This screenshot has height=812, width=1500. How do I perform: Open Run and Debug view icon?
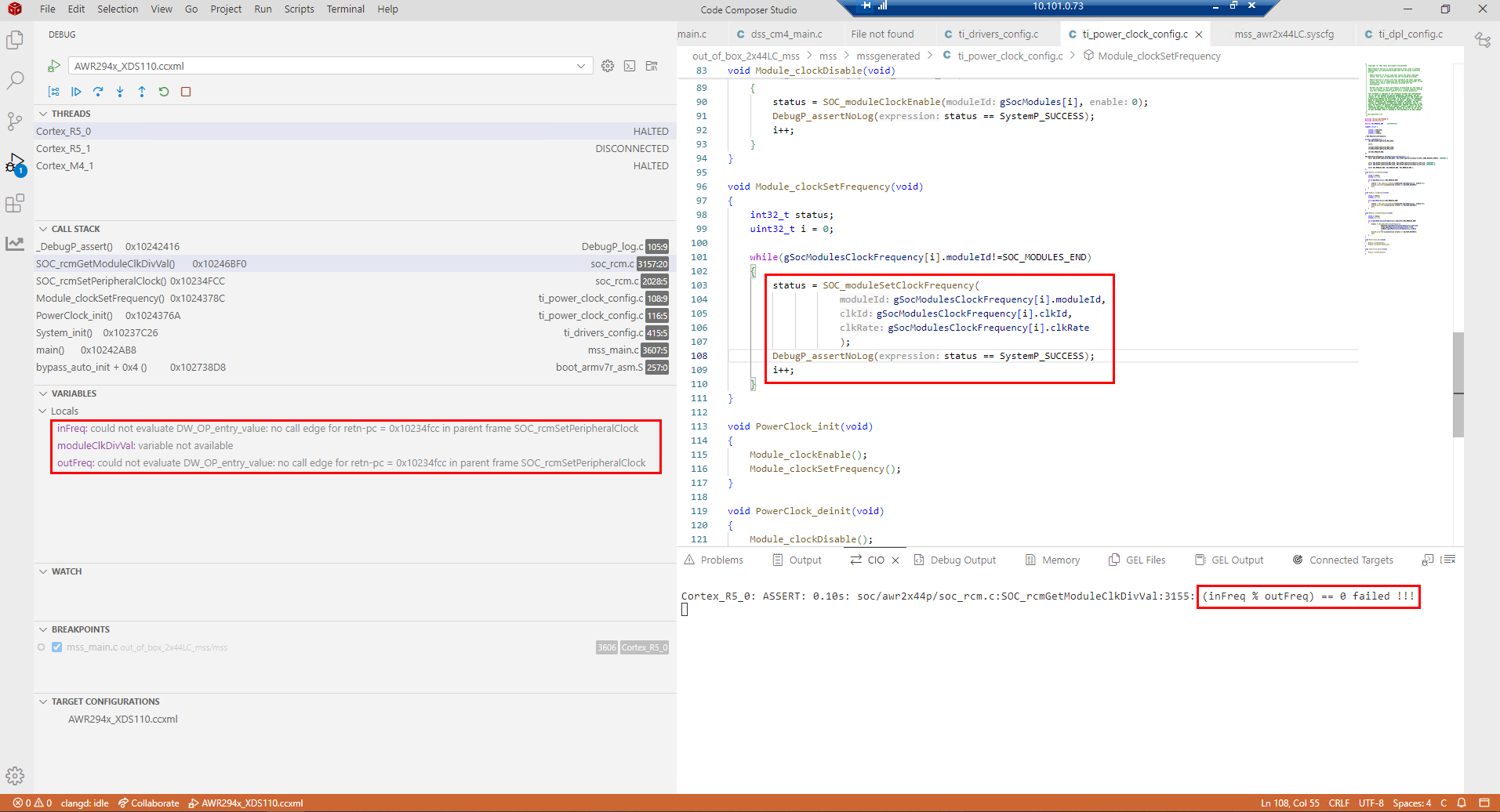coord(15,163)
